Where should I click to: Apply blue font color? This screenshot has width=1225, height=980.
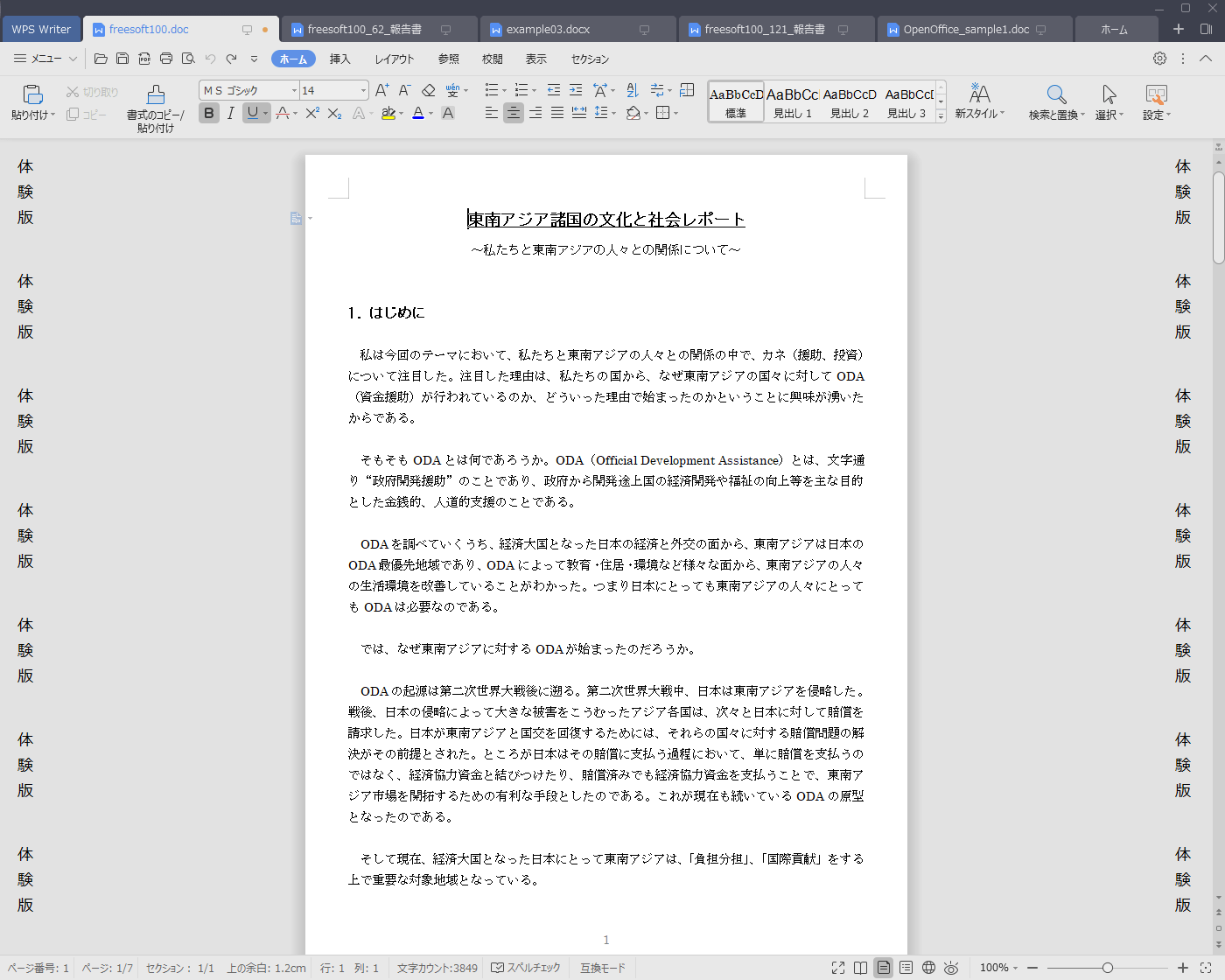418,113
